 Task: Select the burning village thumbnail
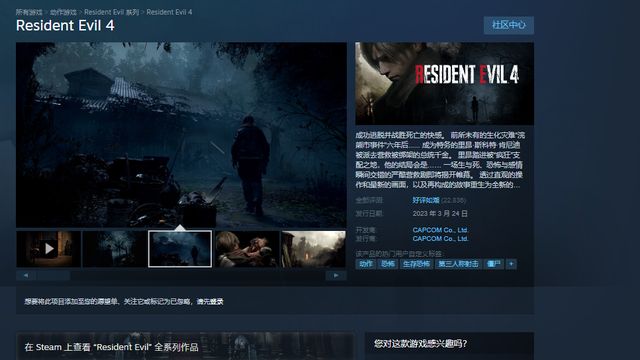(313, 249)
